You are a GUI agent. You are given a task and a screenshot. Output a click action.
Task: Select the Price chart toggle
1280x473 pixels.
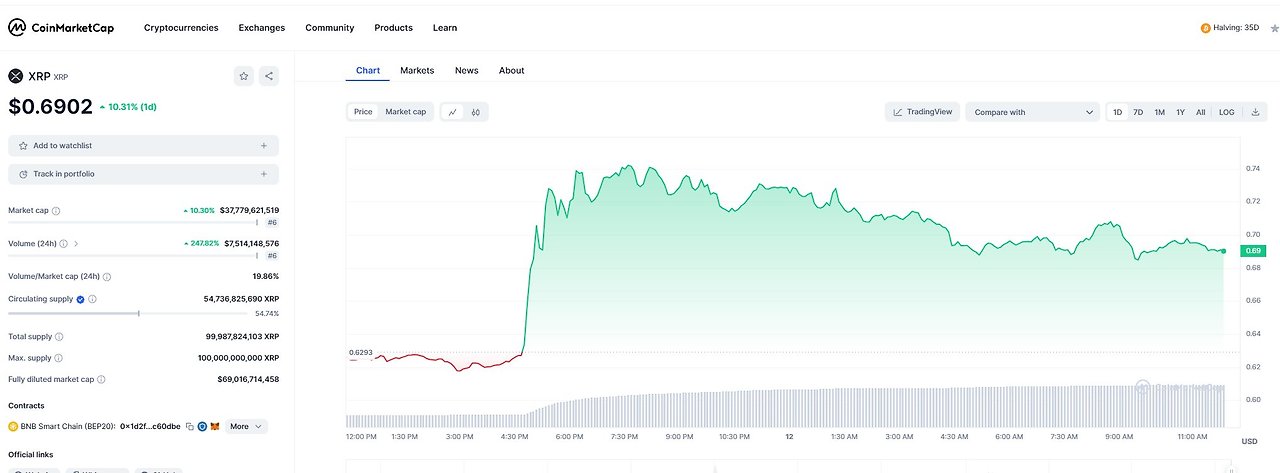(363, 112)
